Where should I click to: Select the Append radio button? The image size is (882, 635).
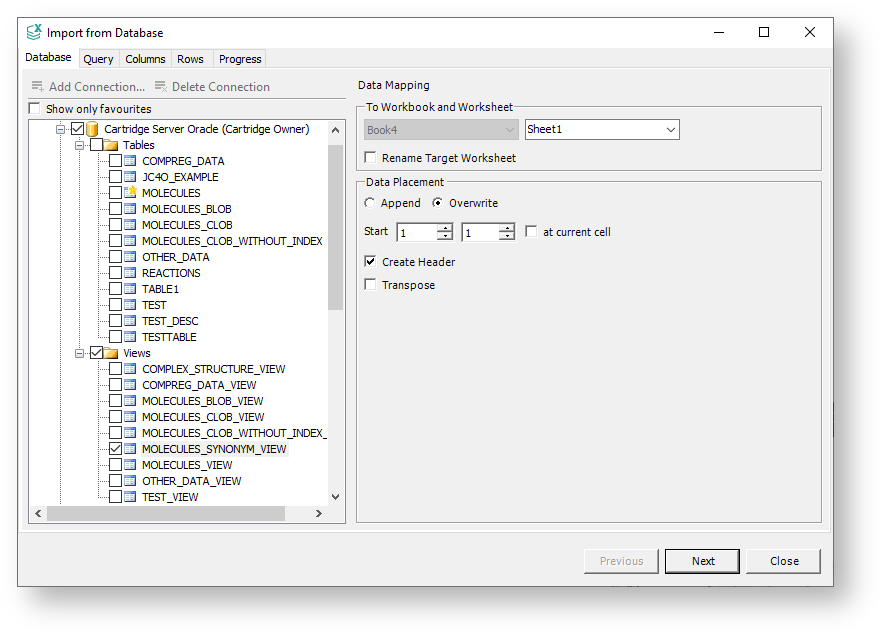[x=371, y=203]
